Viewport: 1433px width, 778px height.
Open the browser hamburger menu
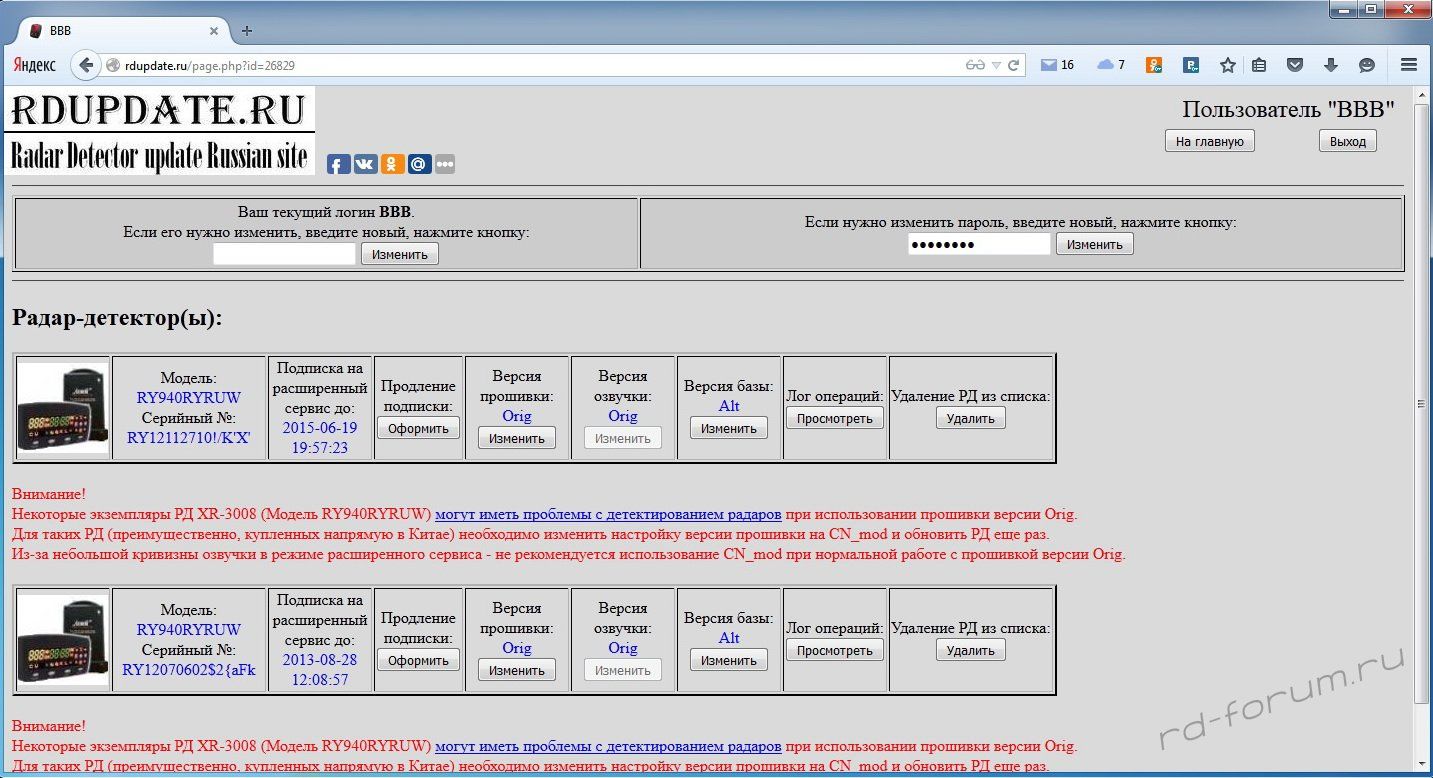(x=1409, y=65)
